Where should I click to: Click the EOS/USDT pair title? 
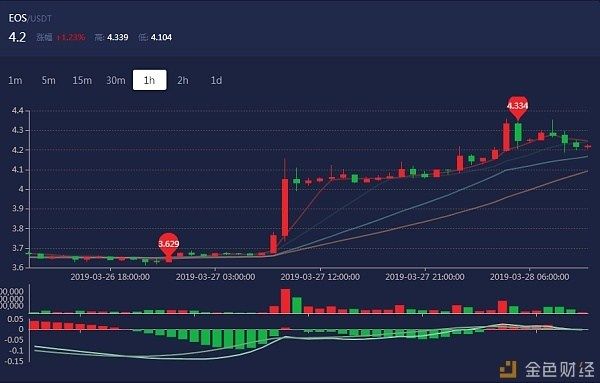point(30,18)
